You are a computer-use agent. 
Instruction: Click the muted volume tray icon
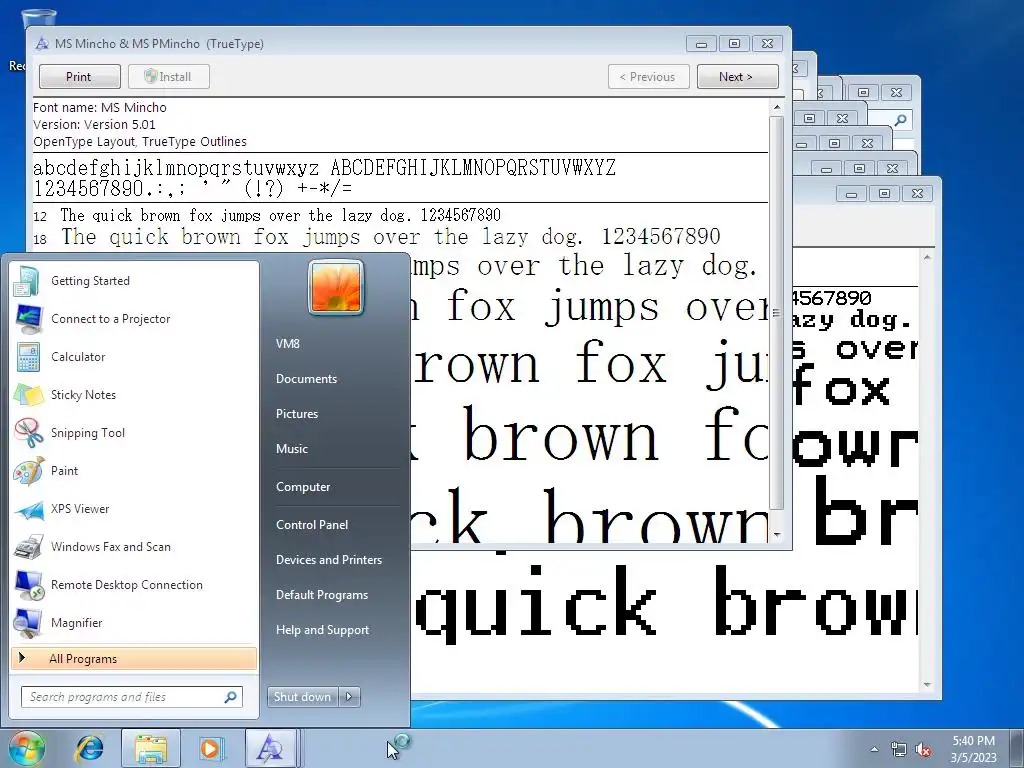pyautogui.click(x=923, y=749)
